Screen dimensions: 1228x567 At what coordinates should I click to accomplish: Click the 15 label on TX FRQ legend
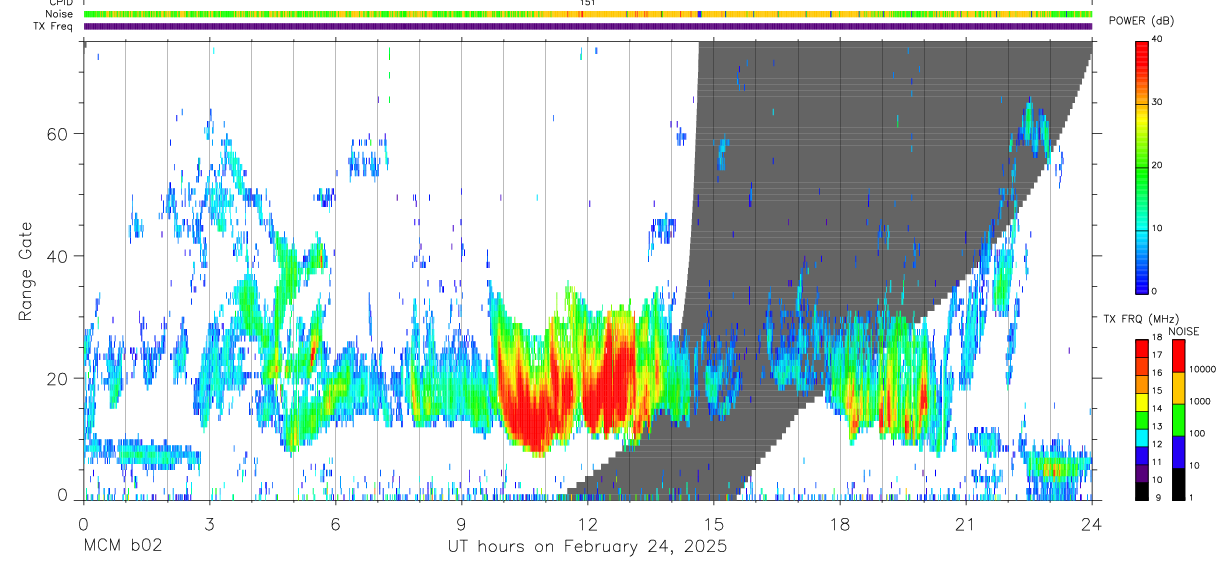click(x=1156, y=391)
